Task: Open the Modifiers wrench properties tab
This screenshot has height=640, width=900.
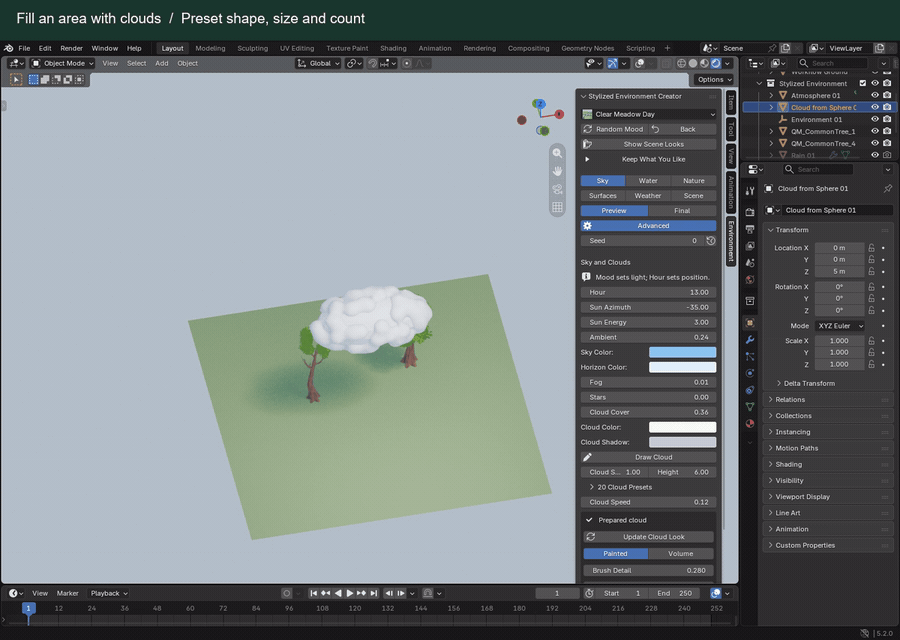Action: click(750, 340)
